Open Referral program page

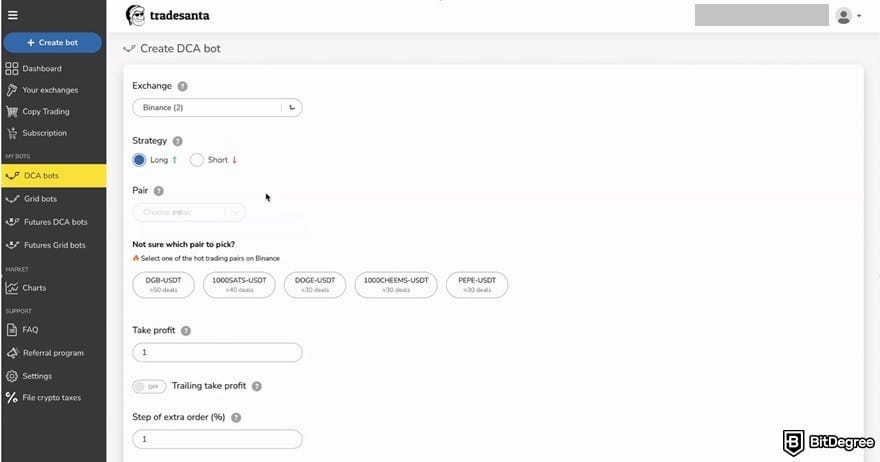pos(53,353)
